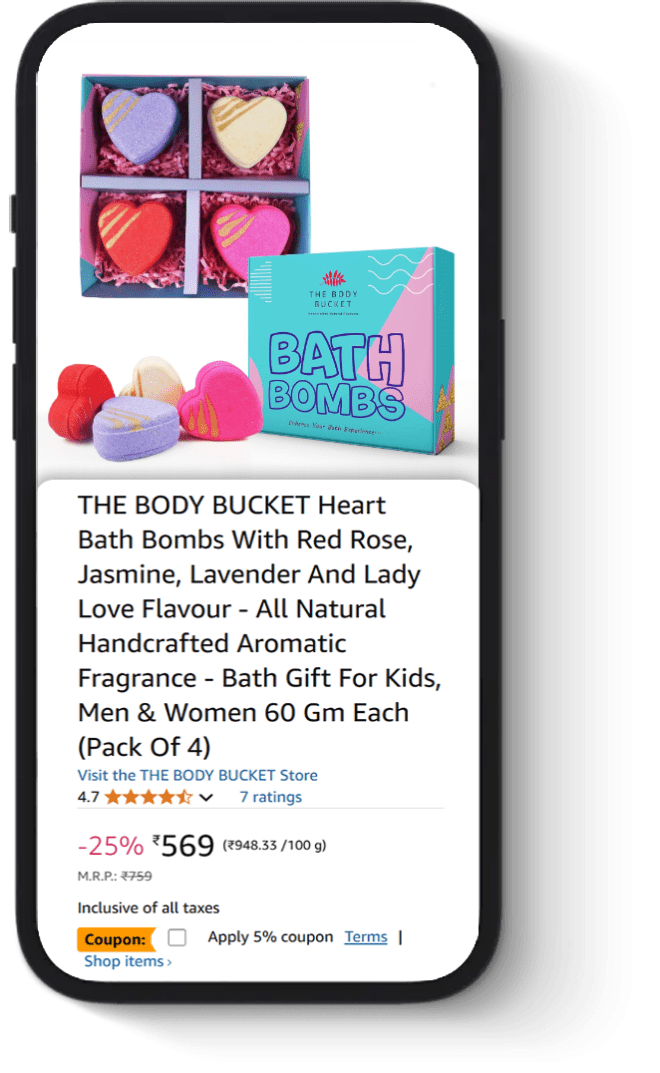660x1073 pixels.
Task: Open coupon Terms link
Action: (x=366, y=936)
